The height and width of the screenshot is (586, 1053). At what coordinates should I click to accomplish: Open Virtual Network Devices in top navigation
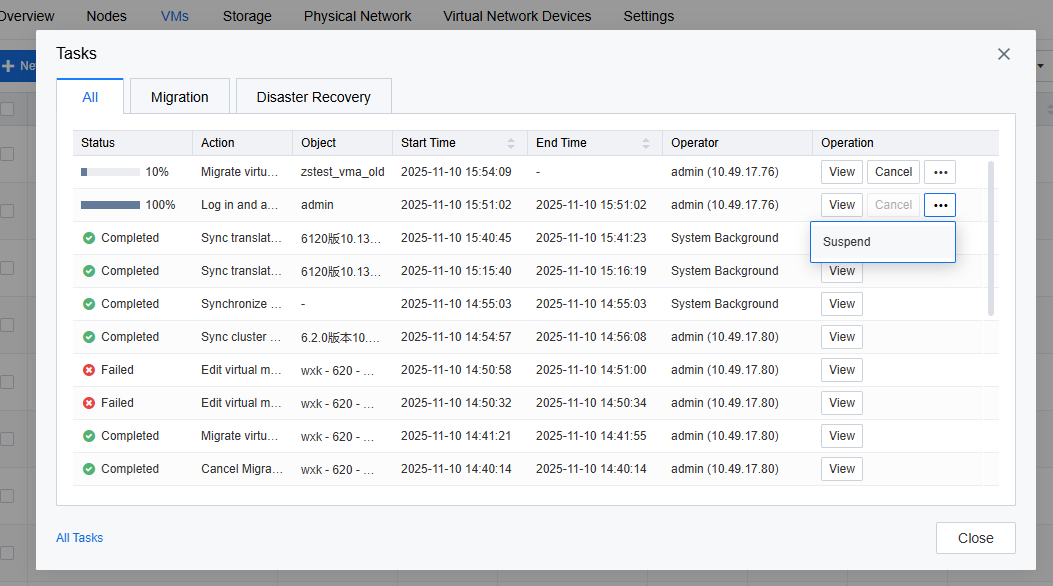coord(517,16)
